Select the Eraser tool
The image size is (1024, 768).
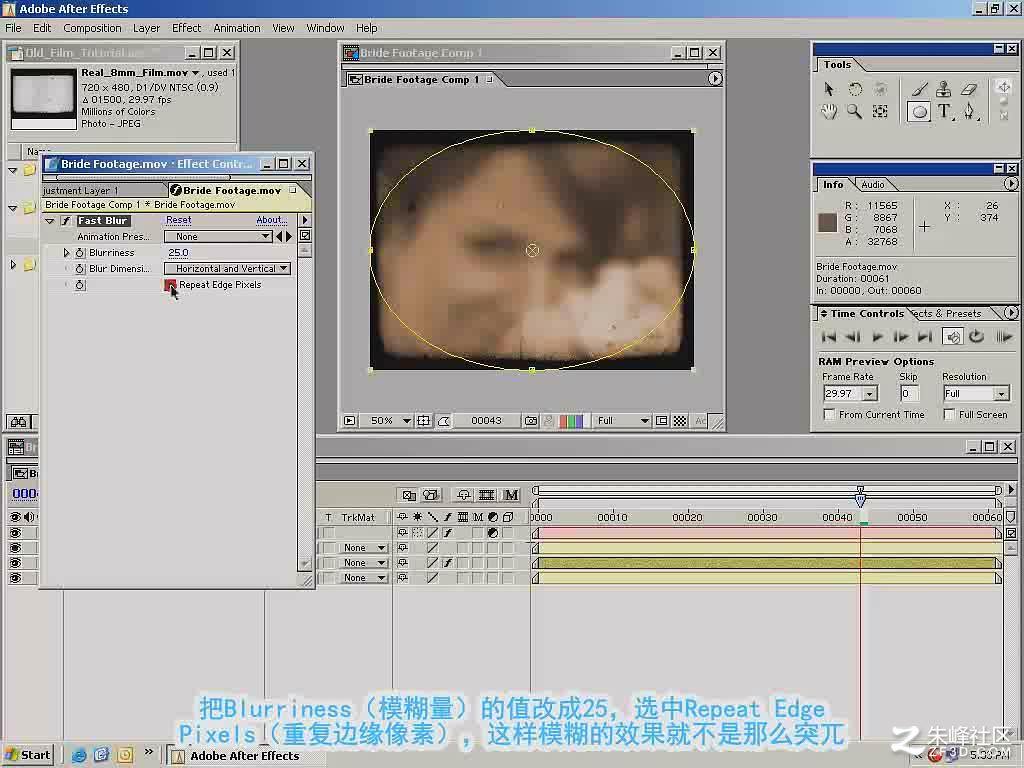point(969,89)
